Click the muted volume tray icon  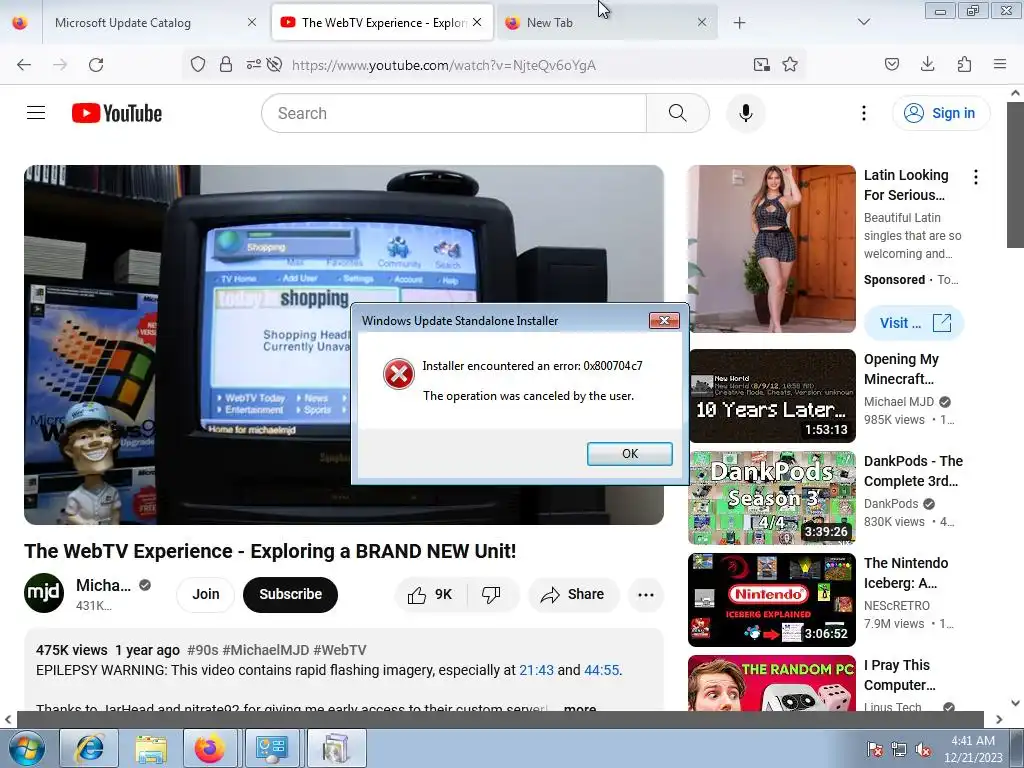click(x=923, y=749)
